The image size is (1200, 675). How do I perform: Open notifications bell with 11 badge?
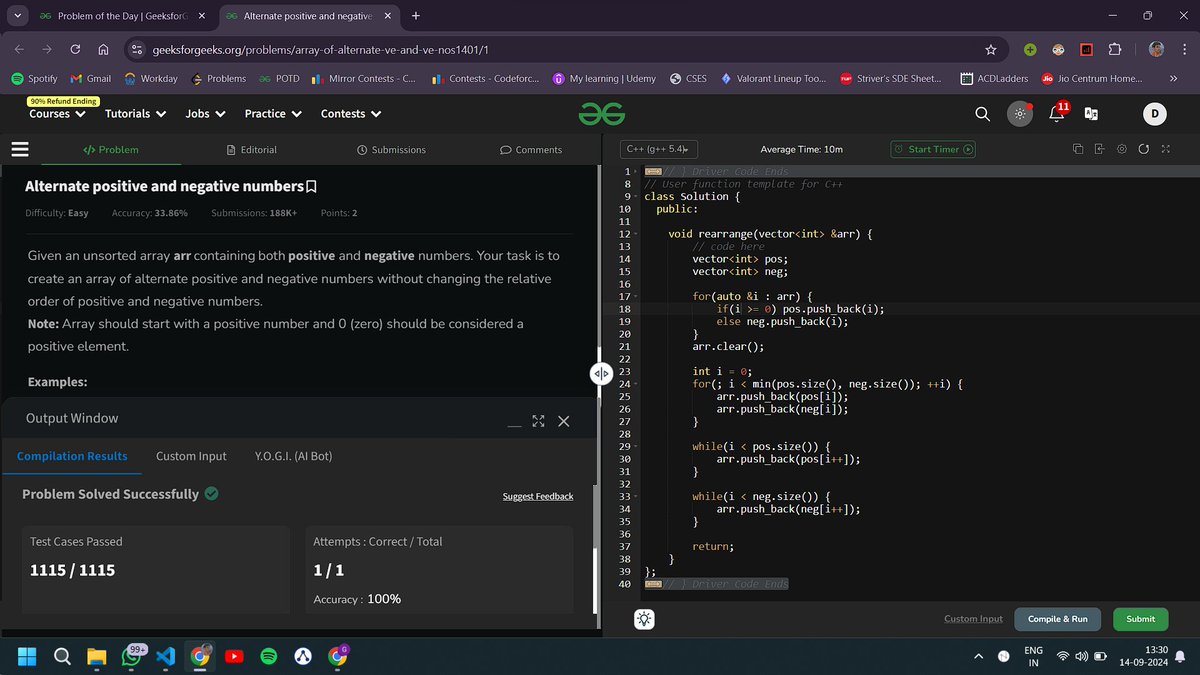click(1057, 113)
